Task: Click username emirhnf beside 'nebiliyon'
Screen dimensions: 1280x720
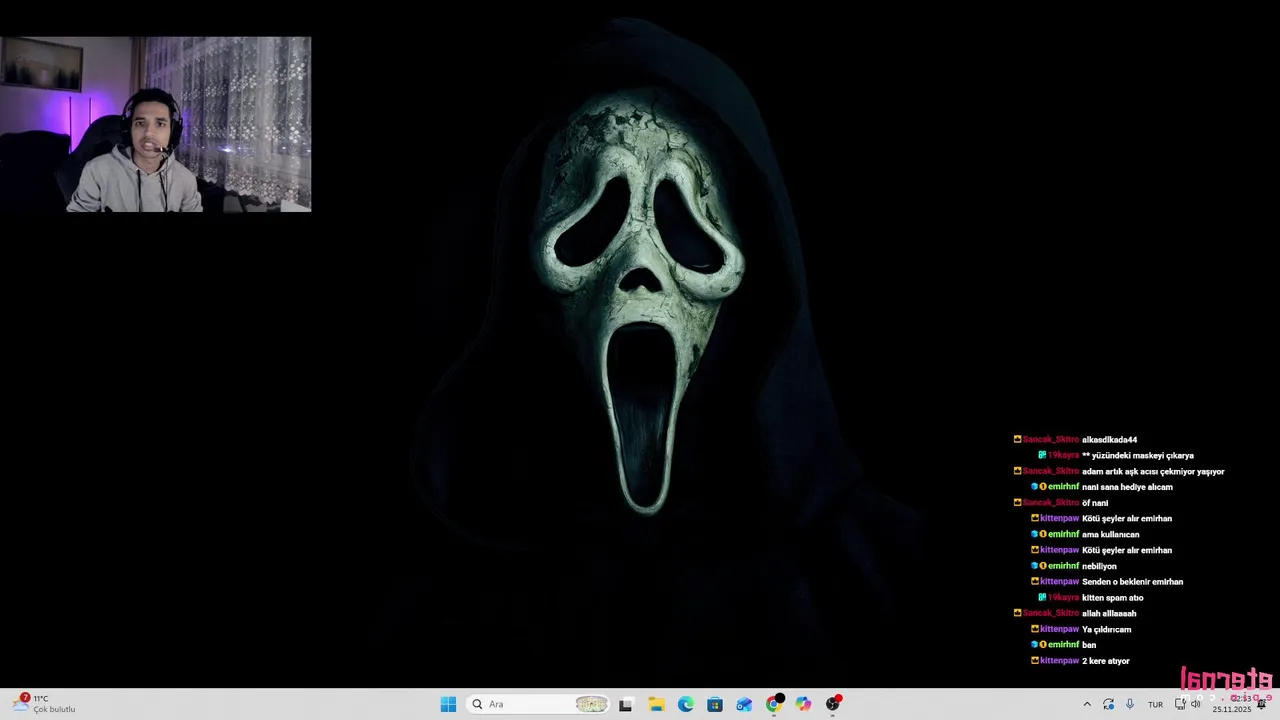Action: coord(1063,566)
